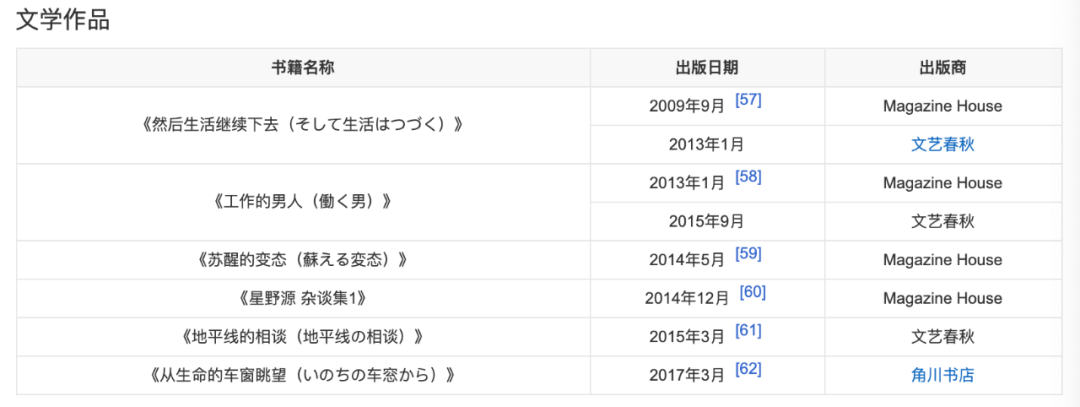
Task: Select the 《从生命的车窗眺望》 title cell
Action: click(303, 375)
